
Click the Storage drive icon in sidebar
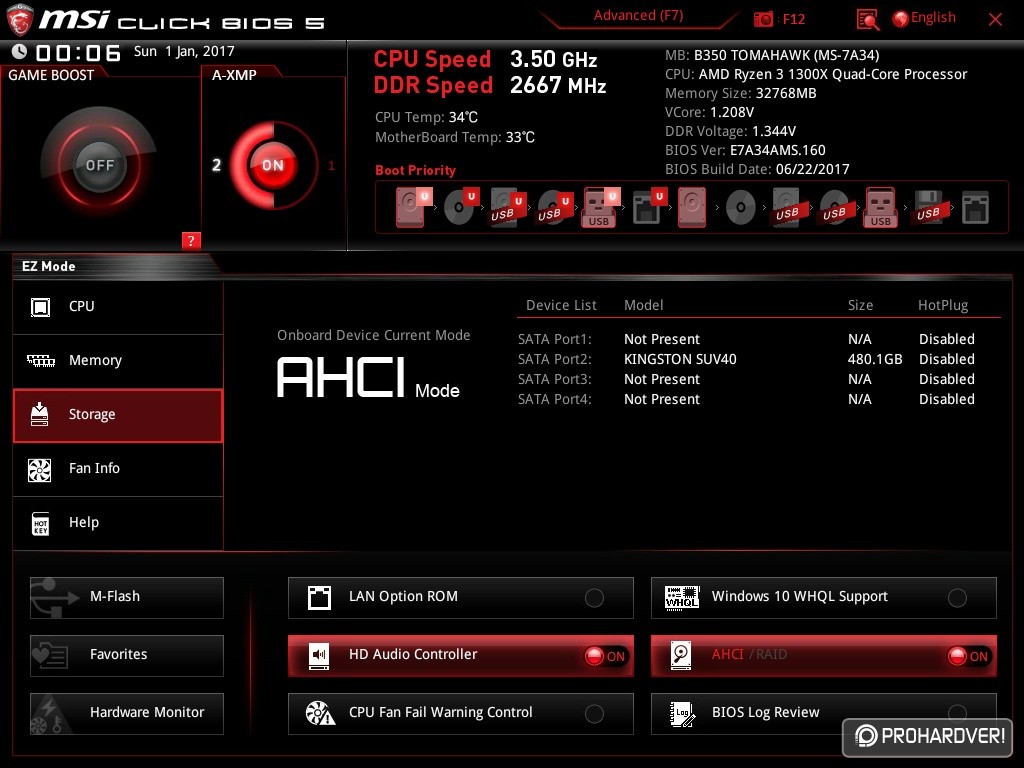pos(40,414)
